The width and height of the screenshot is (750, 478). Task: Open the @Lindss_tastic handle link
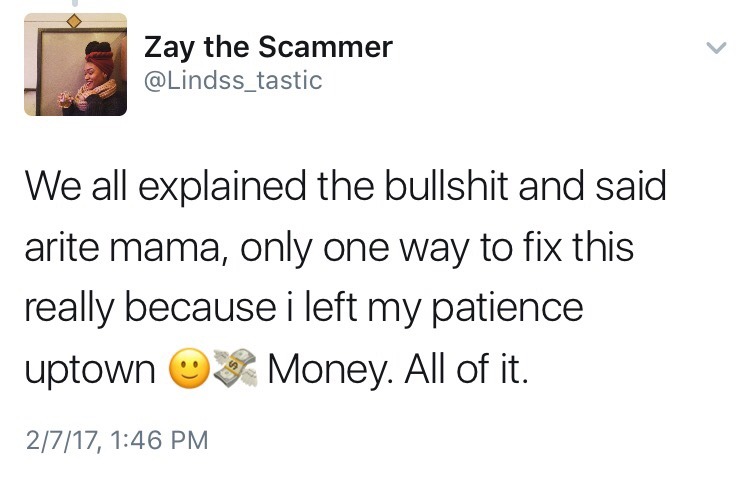[x=233, y=80]
